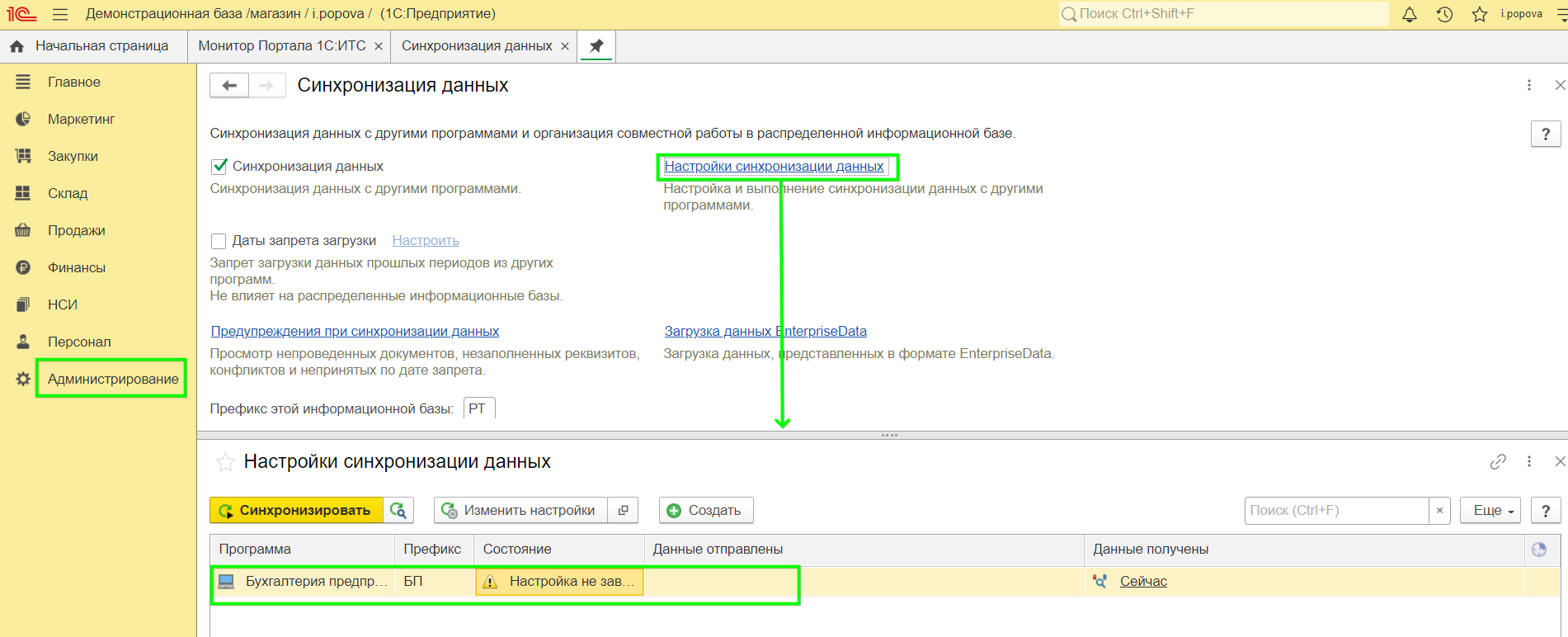Add Настройки синхронизации данных to favorites star
1568x637 pixels.
tap(225, 462)
